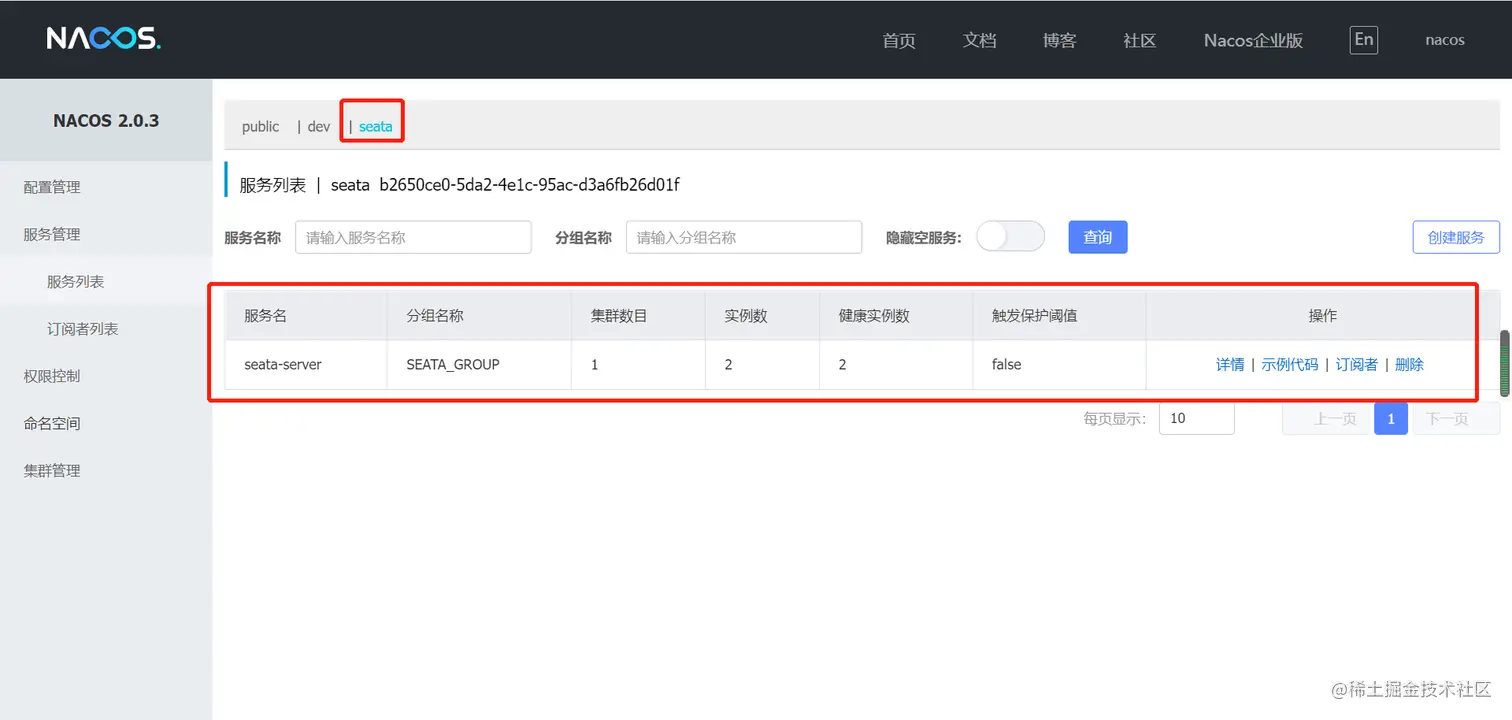Viewport: 1512px width, 720px height.
Task: Open the nacos user menu
Action: pyautogui.click(x=1445, y=40)
